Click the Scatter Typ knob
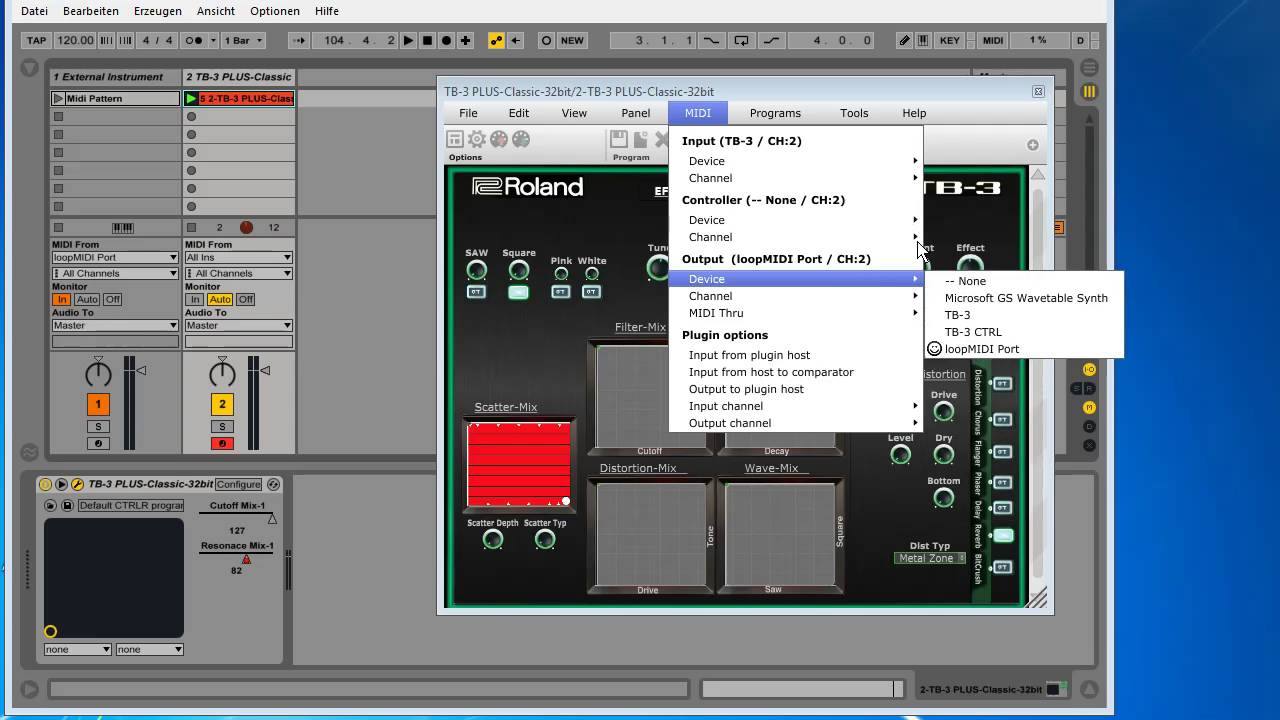The width and height of the screenshot is (1280, 720). click(x=545, y=540)
